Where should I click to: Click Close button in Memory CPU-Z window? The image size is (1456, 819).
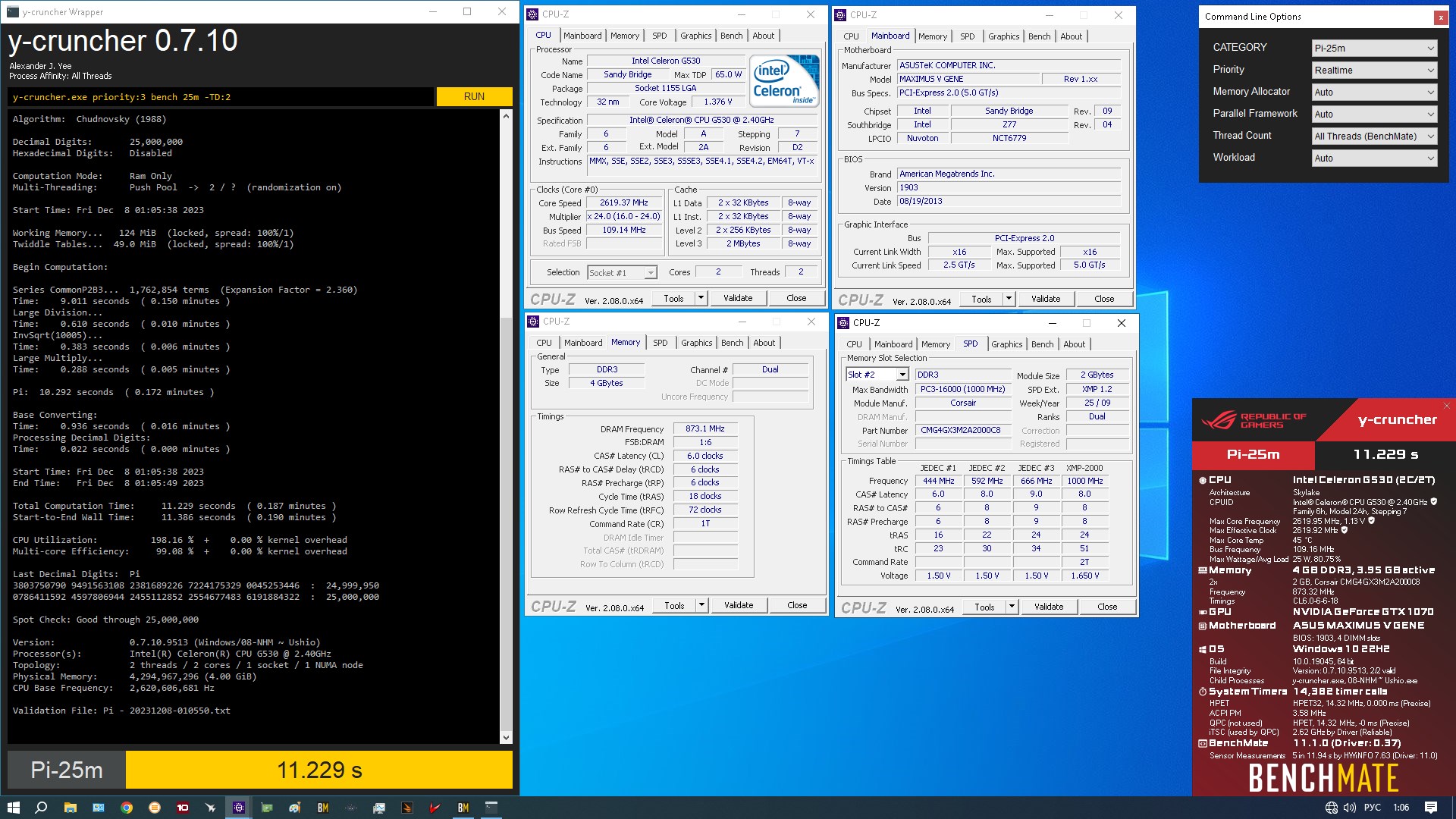797,605
